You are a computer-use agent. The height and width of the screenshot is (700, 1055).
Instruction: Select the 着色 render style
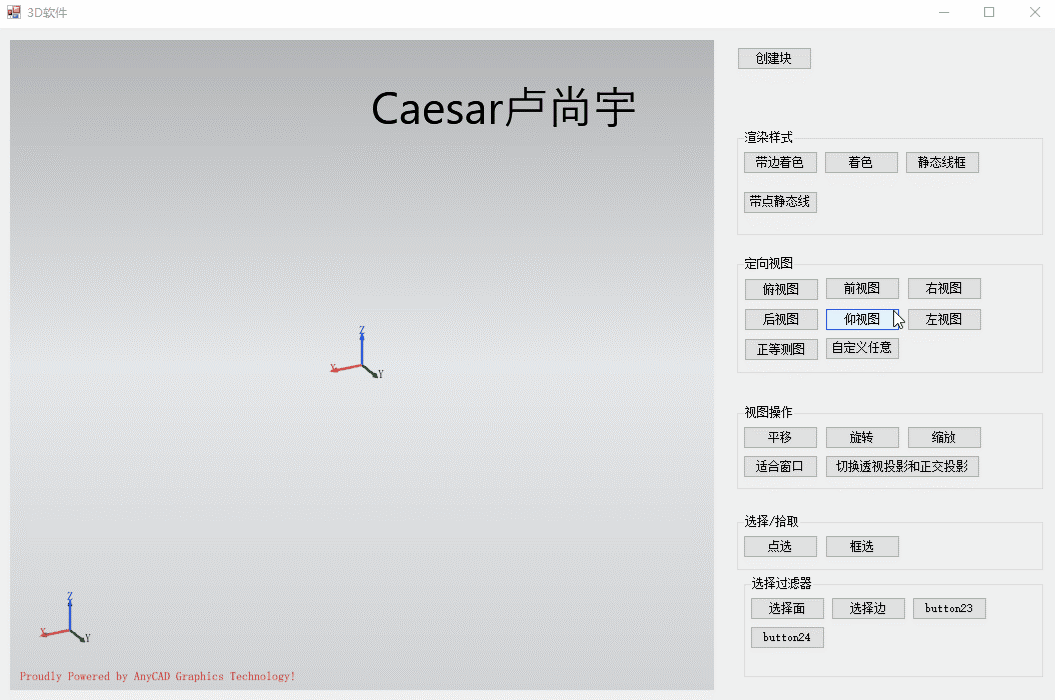[x=861, y=162]
